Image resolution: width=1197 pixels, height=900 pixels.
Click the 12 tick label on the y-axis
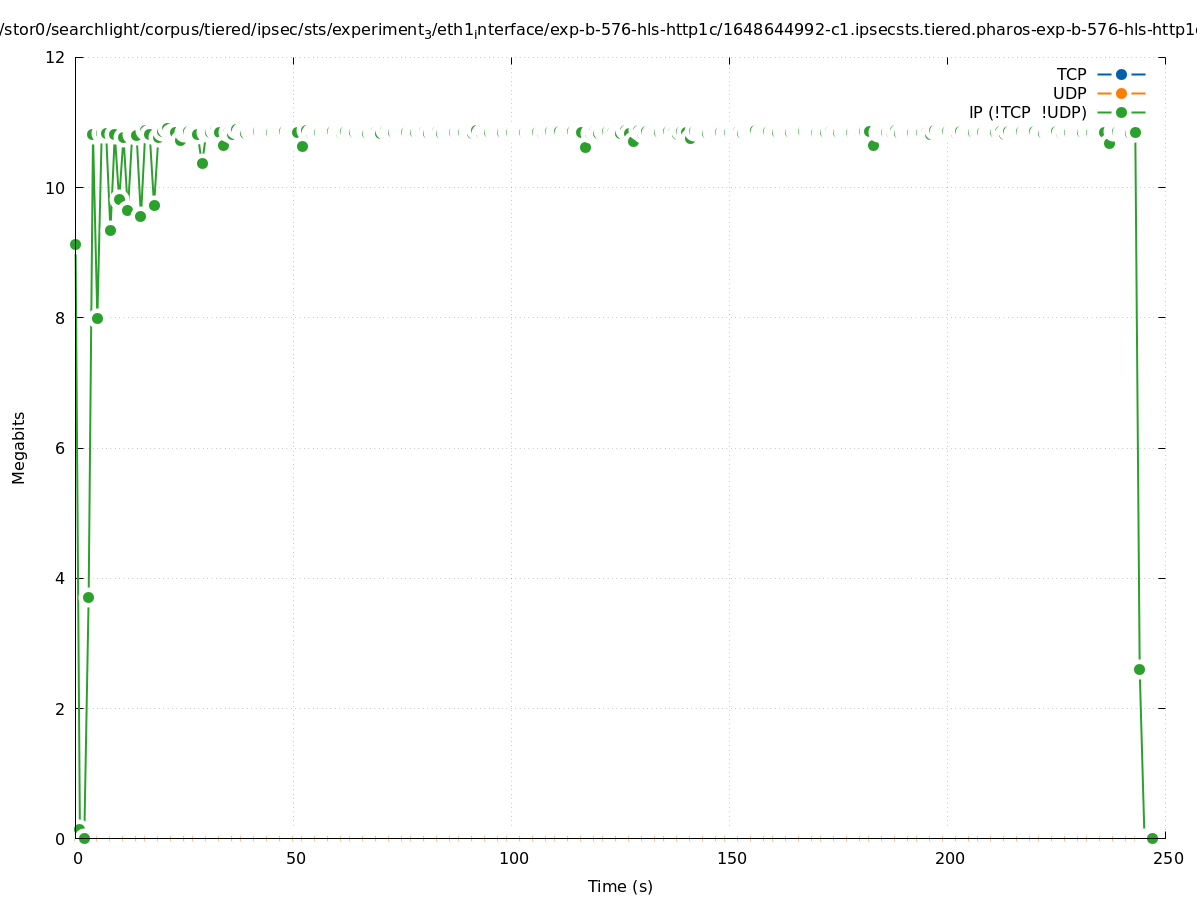tap(56, 57)
